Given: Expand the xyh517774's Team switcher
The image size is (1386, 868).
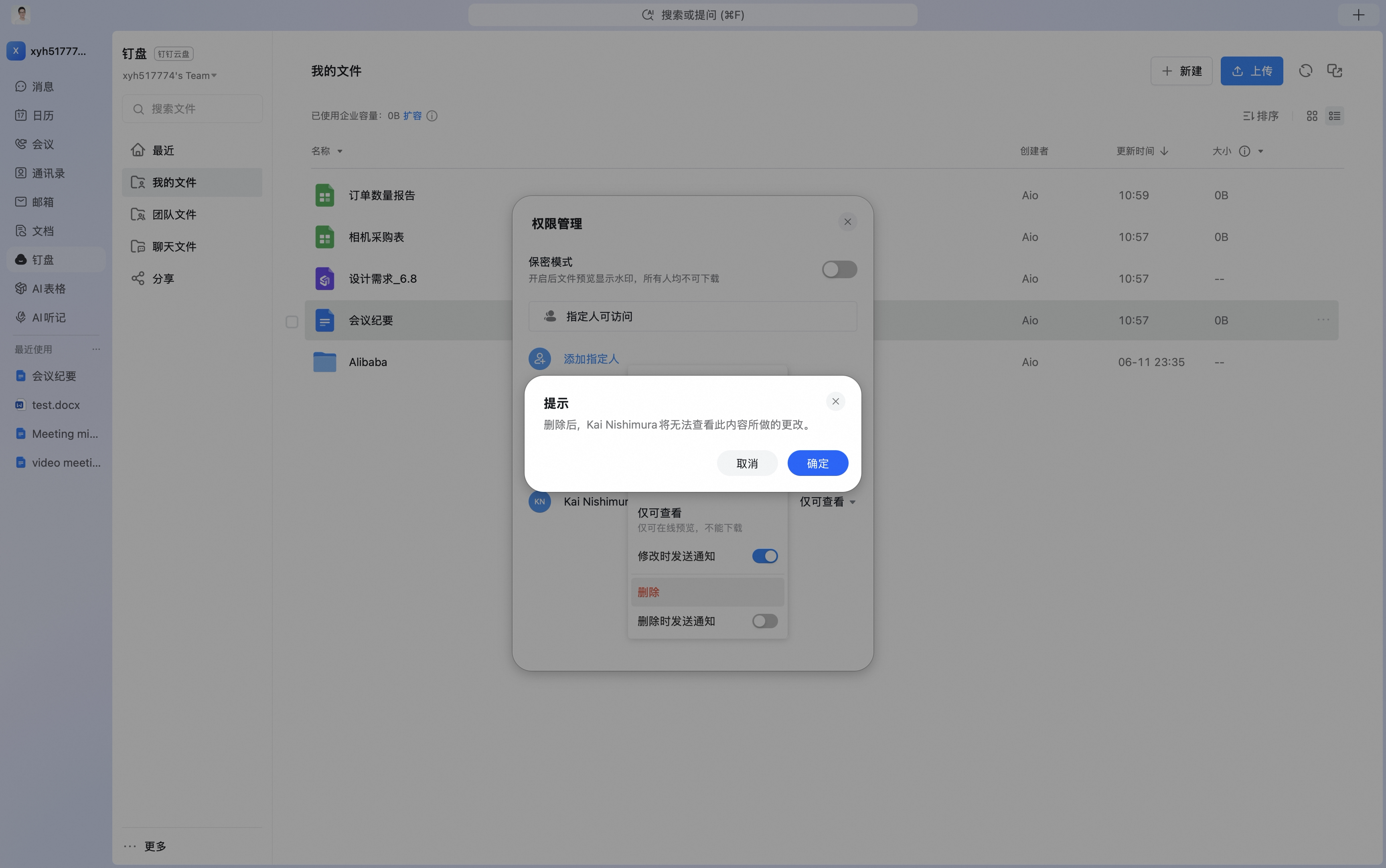Looking at the screenshot, I should click(x=169, y=75).
